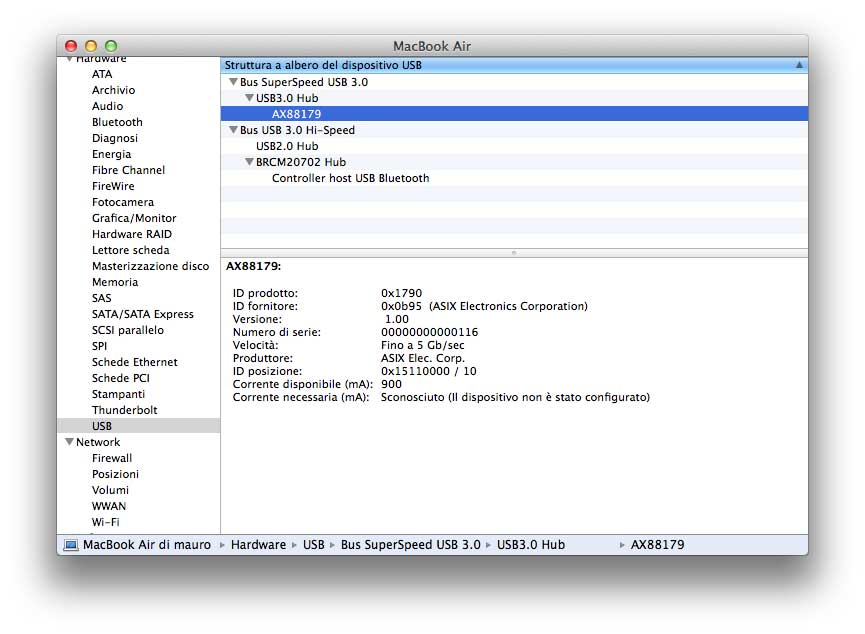Viewport: 865px width, 634px height.
Task: Collapse the BRCM20702 Hub node
Action: tap(249, 162)
